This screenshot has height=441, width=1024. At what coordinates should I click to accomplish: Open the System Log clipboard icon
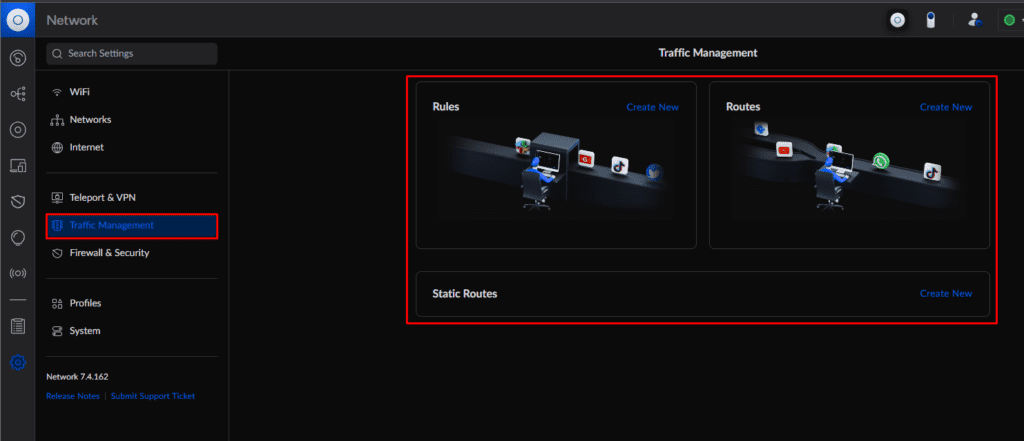click(x=18, y=326)
